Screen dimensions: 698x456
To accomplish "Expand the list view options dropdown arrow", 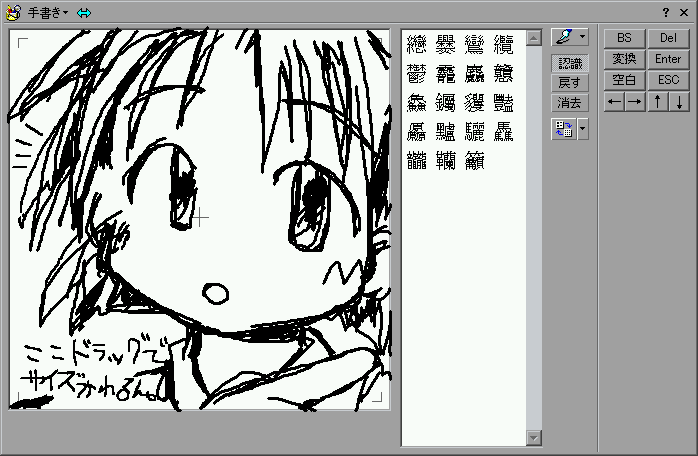I will (583, 129).
